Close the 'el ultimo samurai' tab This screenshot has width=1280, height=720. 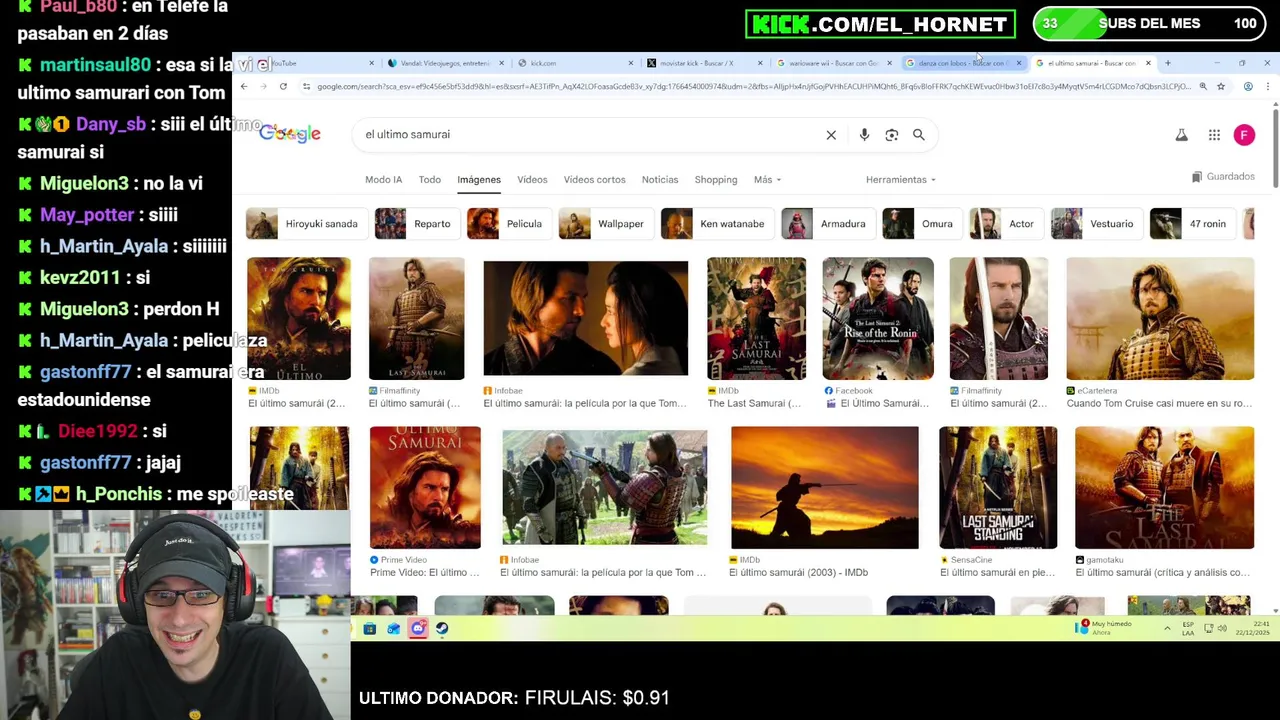(x=1148, y=63)
